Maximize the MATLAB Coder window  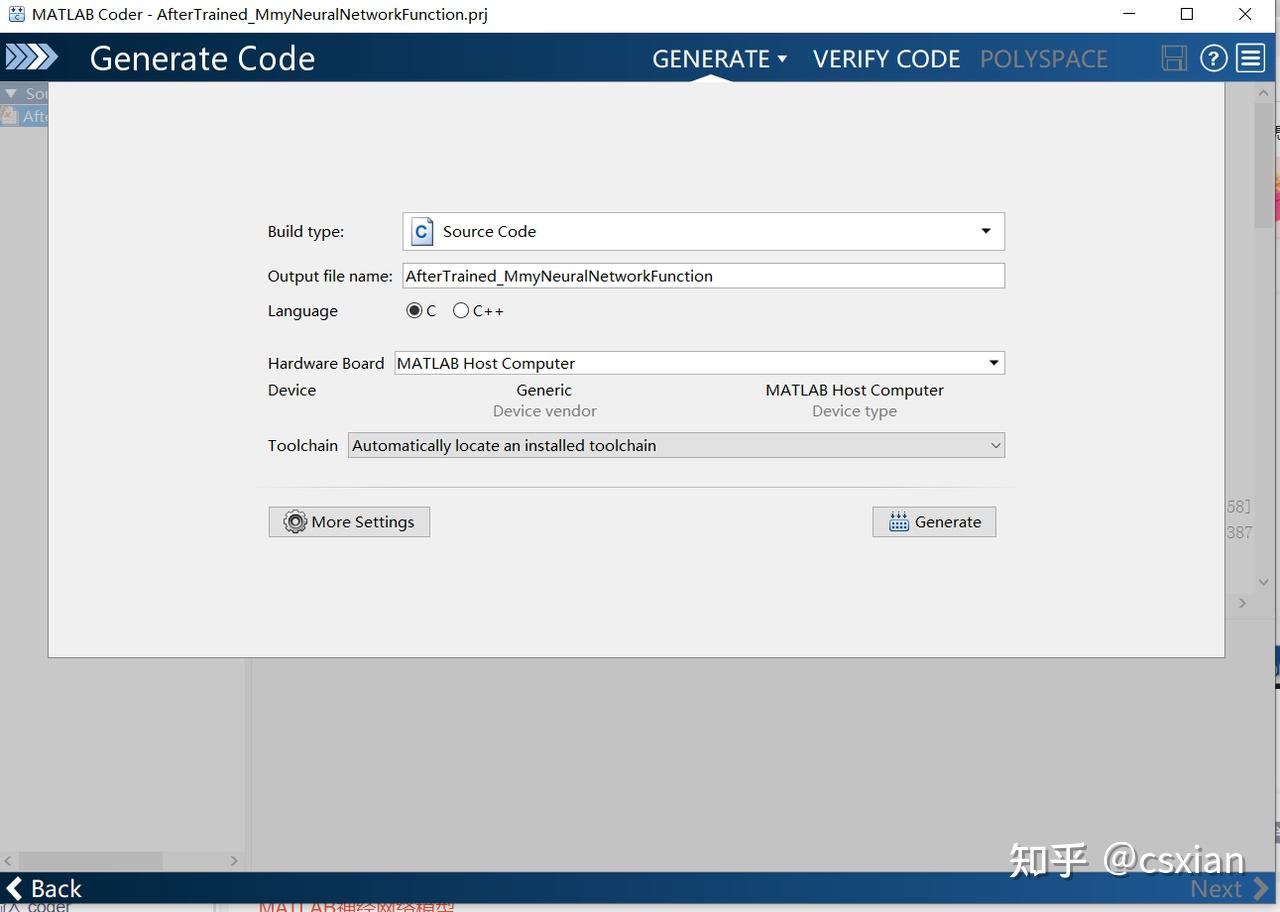coord(1187,14)
